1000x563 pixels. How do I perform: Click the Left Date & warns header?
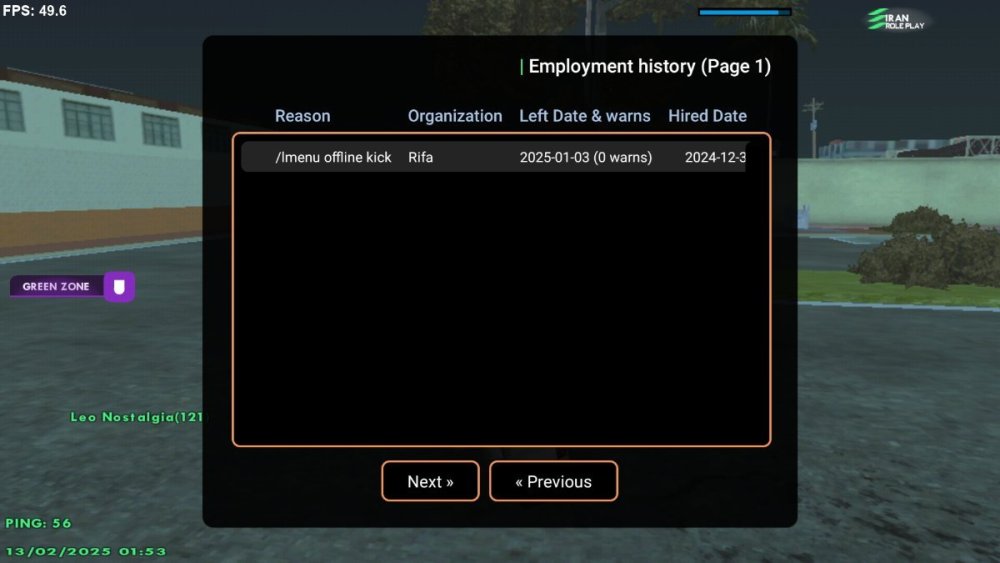pos(585,116)
